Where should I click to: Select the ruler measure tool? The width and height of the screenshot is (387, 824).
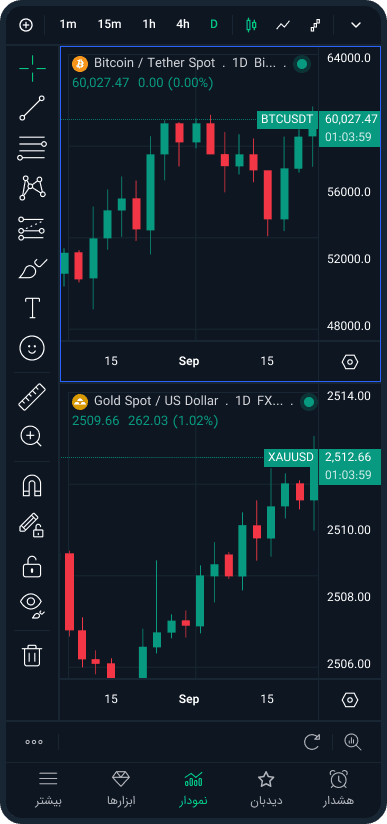tap(32, 397)
